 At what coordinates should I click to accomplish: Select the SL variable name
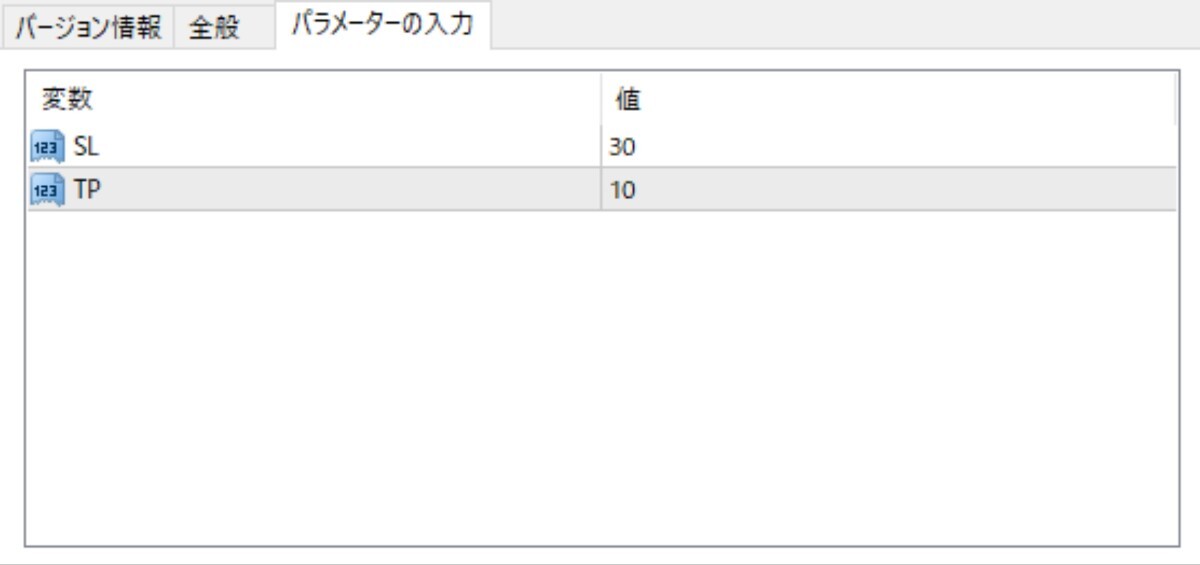87,147
